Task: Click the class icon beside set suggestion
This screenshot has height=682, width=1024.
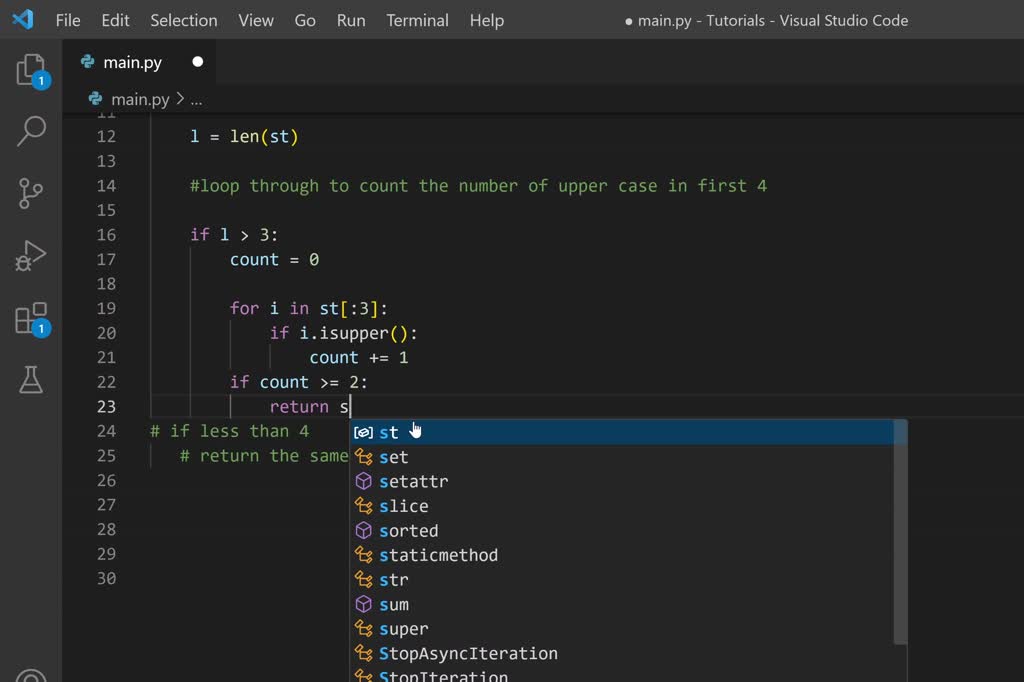Action: click(364, 457)
